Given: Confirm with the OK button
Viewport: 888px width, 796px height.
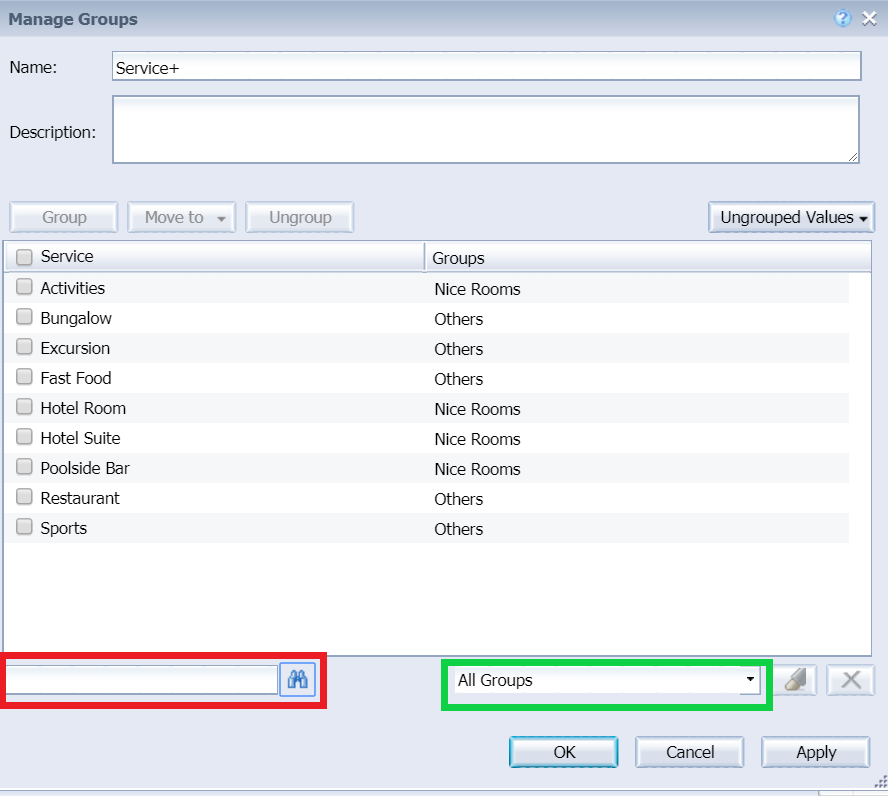Looking at the screenshot, I should click(x=564, y=752).
